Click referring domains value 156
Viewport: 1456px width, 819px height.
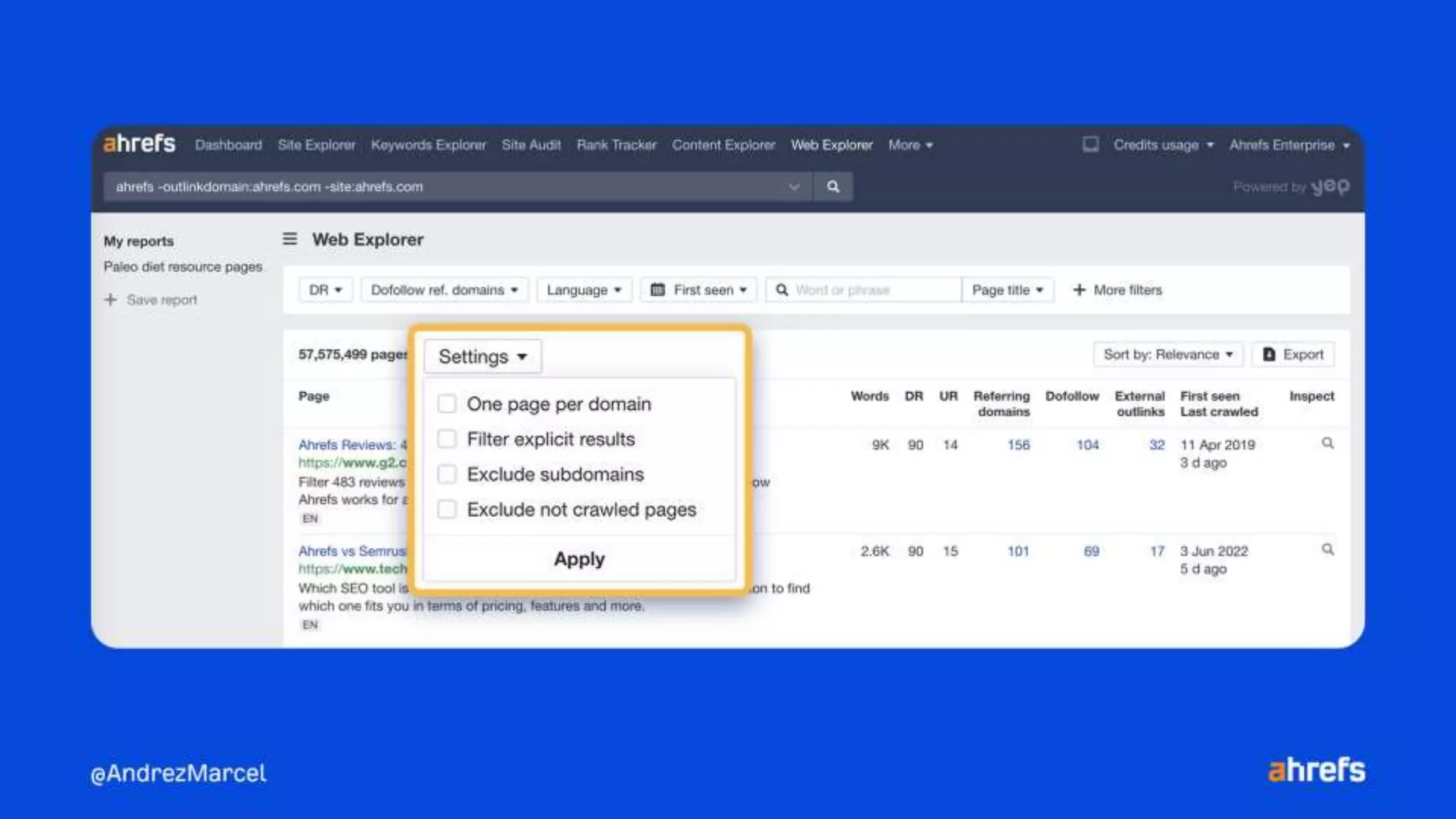pos(1018,444)
